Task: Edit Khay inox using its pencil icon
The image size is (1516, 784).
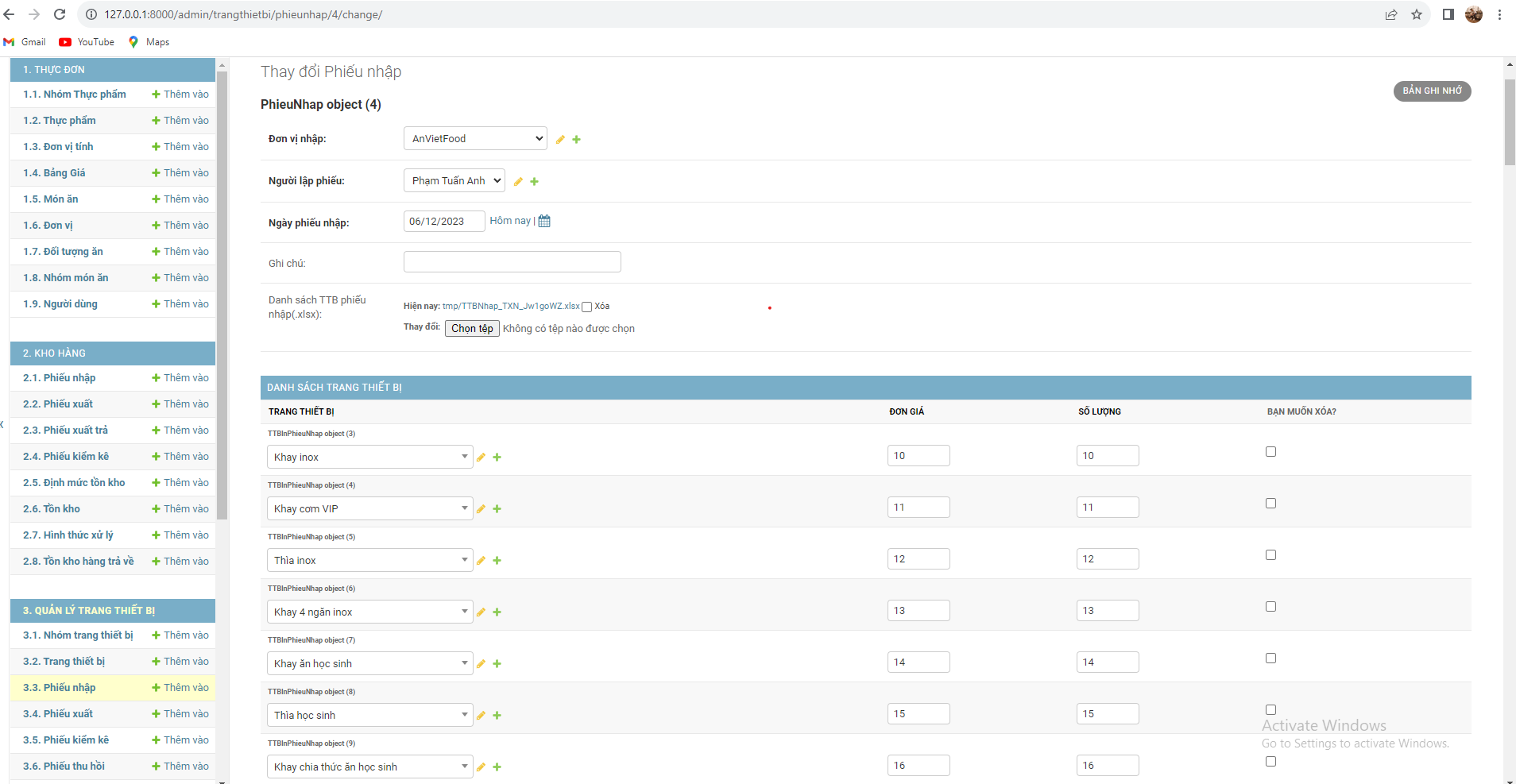Action: (x=481, y=457)
